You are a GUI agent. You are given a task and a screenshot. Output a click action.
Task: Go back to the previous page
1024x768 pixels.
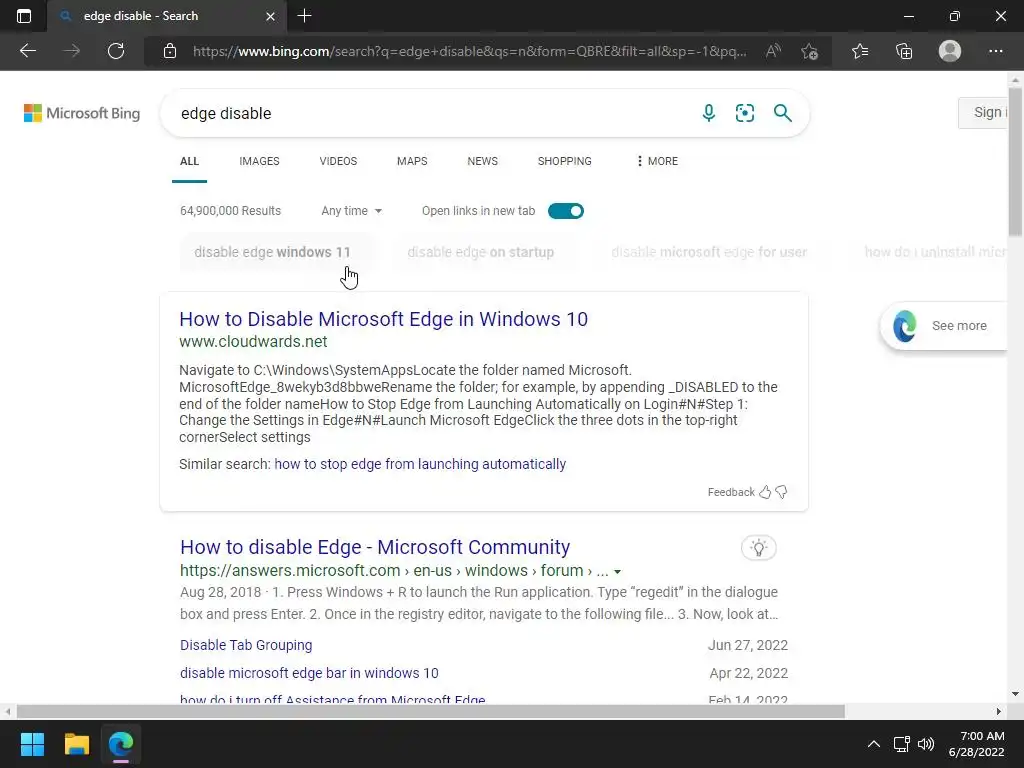tap(28, 51)
